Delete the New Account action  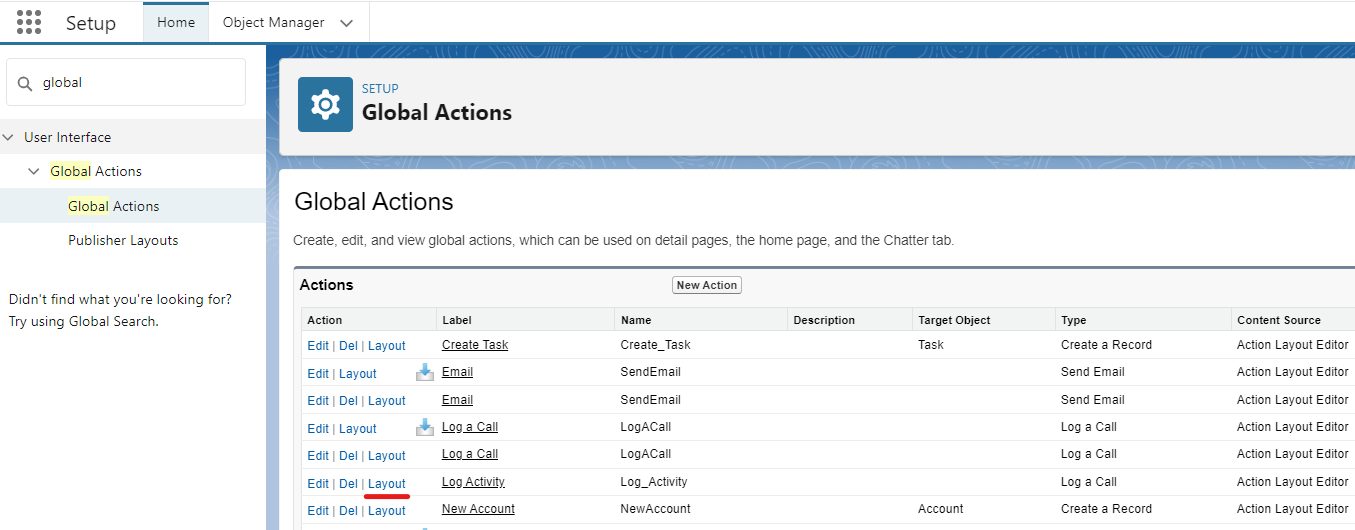coord(348,511)
